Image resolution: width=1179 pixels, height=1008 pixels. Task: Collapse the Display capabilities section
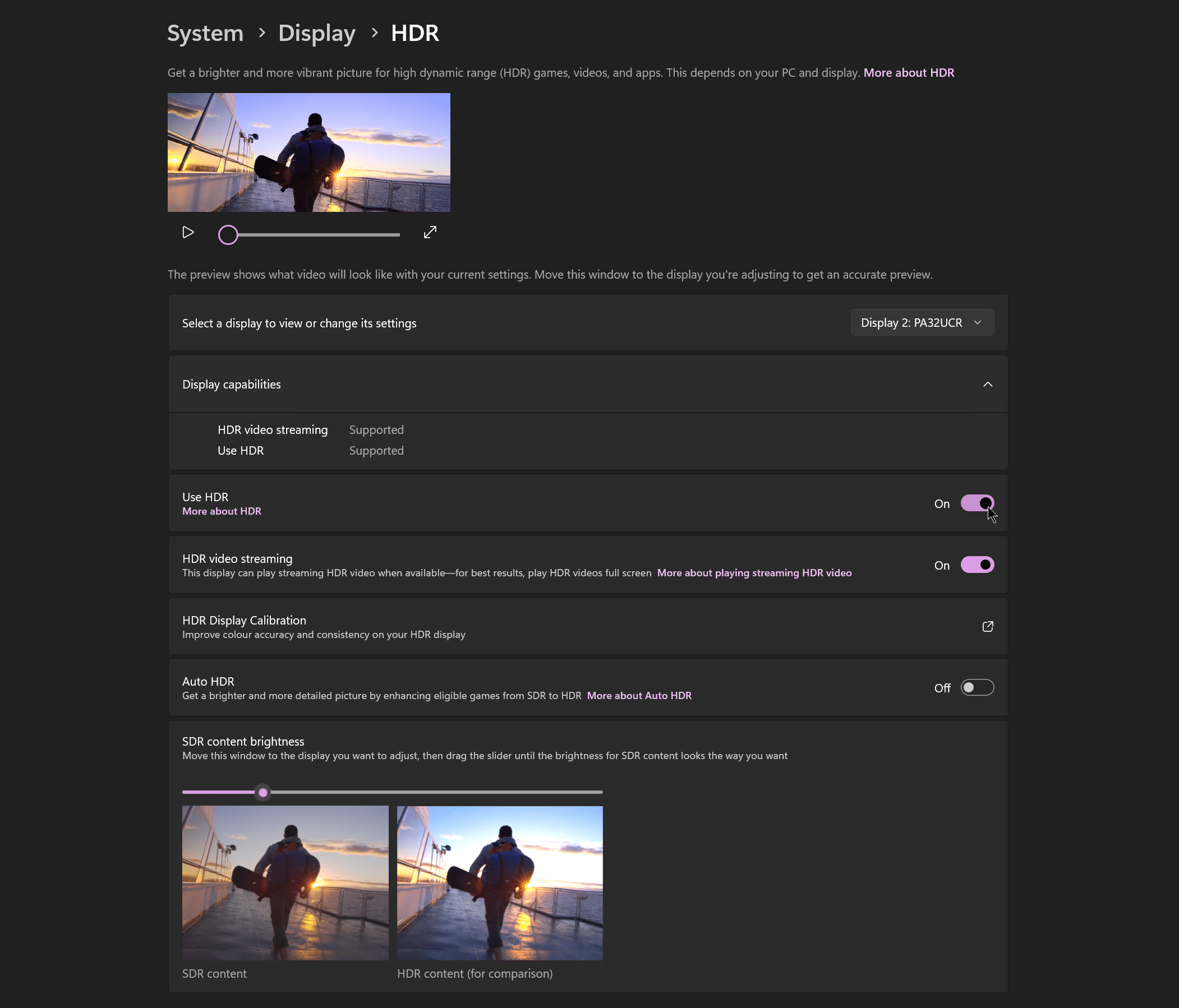pyautogui.click(x=988, y=384)
